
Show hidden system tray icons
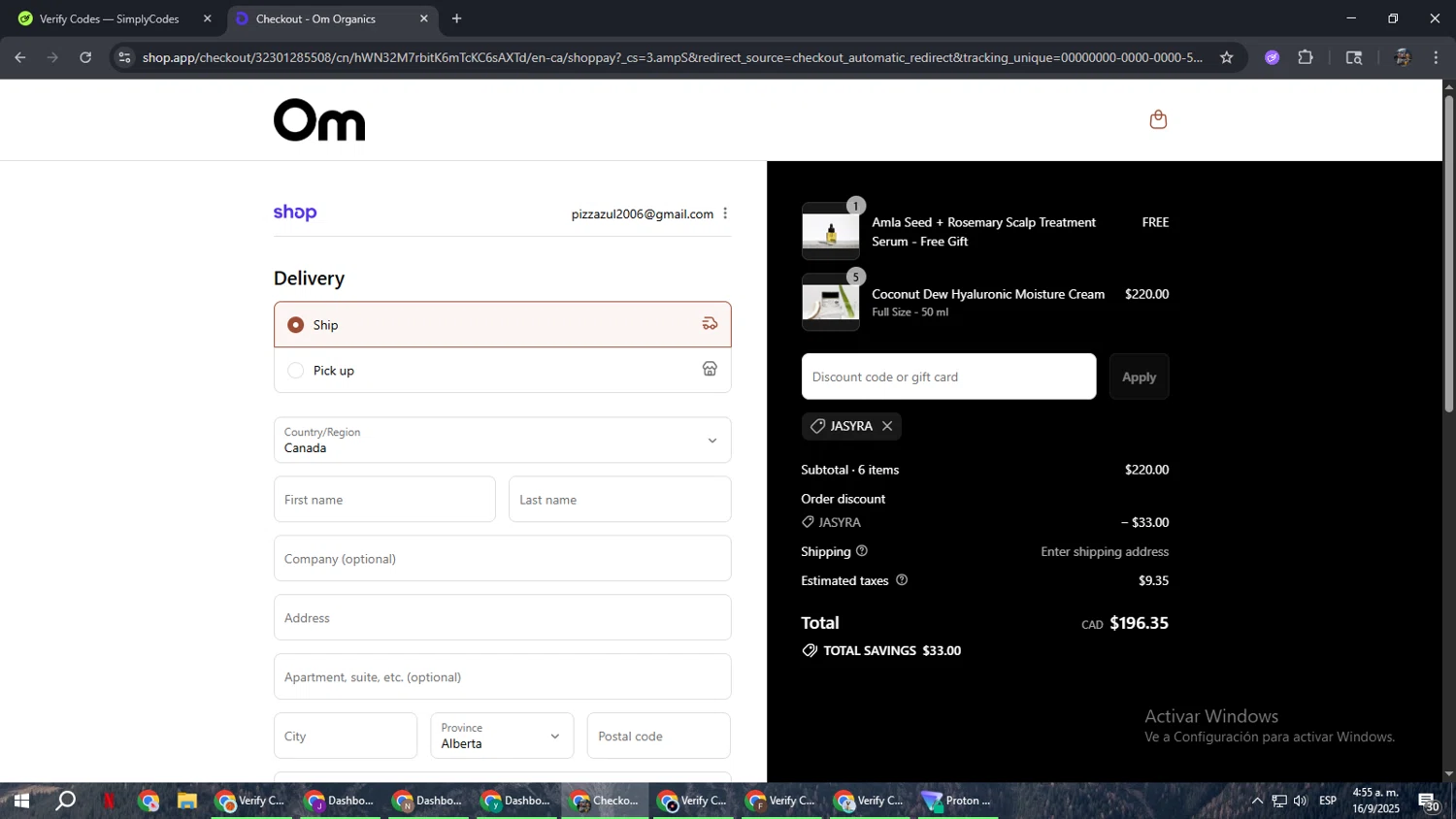(1257, 801)
